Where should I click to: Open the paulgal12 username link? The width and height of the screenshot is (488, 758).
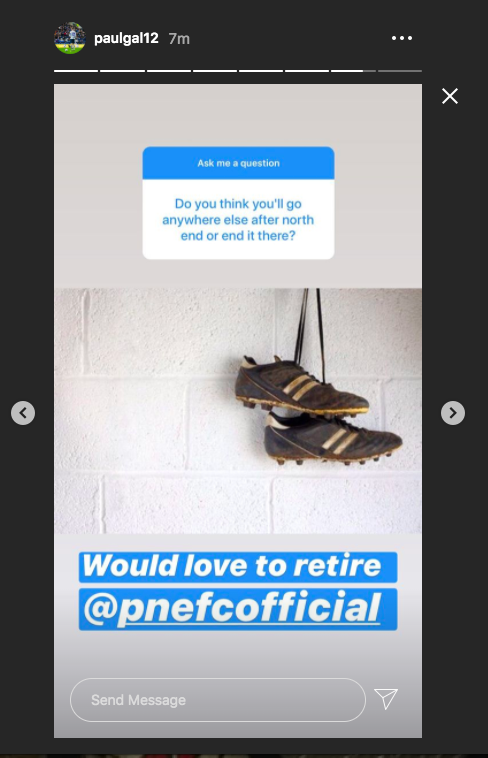(x=126, y=38)
